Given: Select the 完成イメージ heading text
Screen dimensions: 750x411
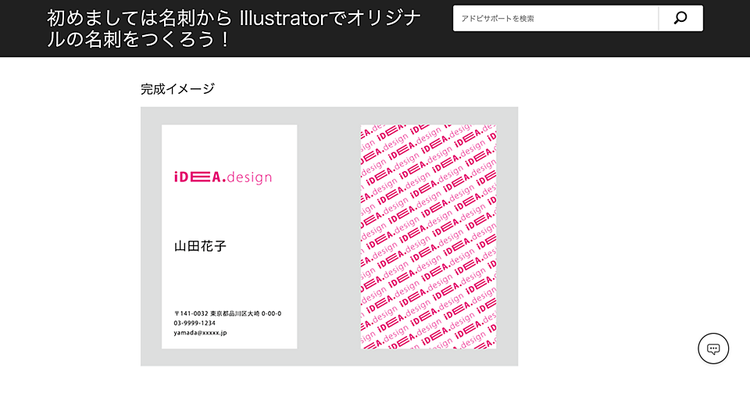Looking at the screenshot, I should pyautogui.click(x=177, y=89).
